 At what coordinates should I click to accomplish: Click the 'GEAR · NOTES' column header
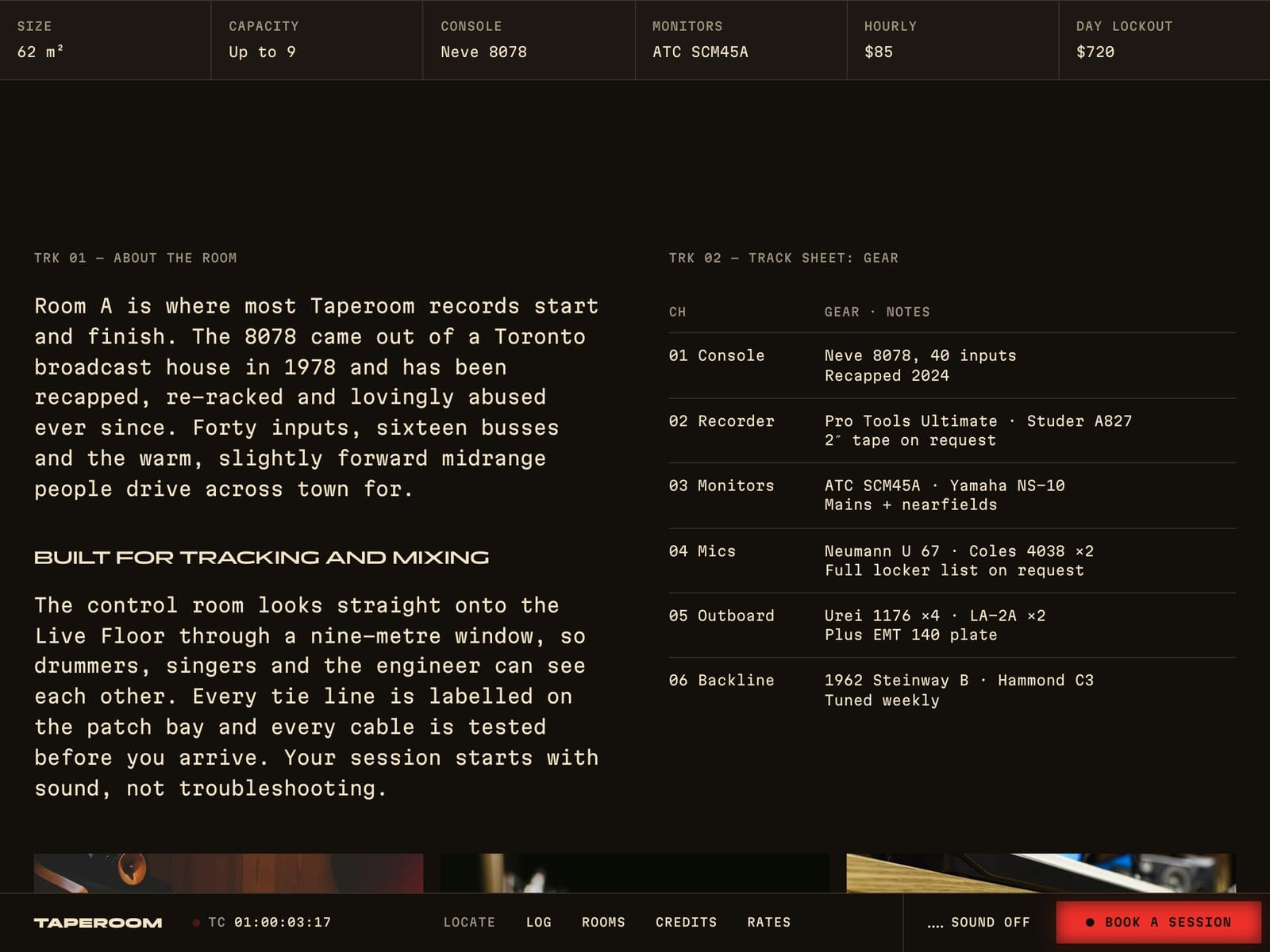pos(877,312)
